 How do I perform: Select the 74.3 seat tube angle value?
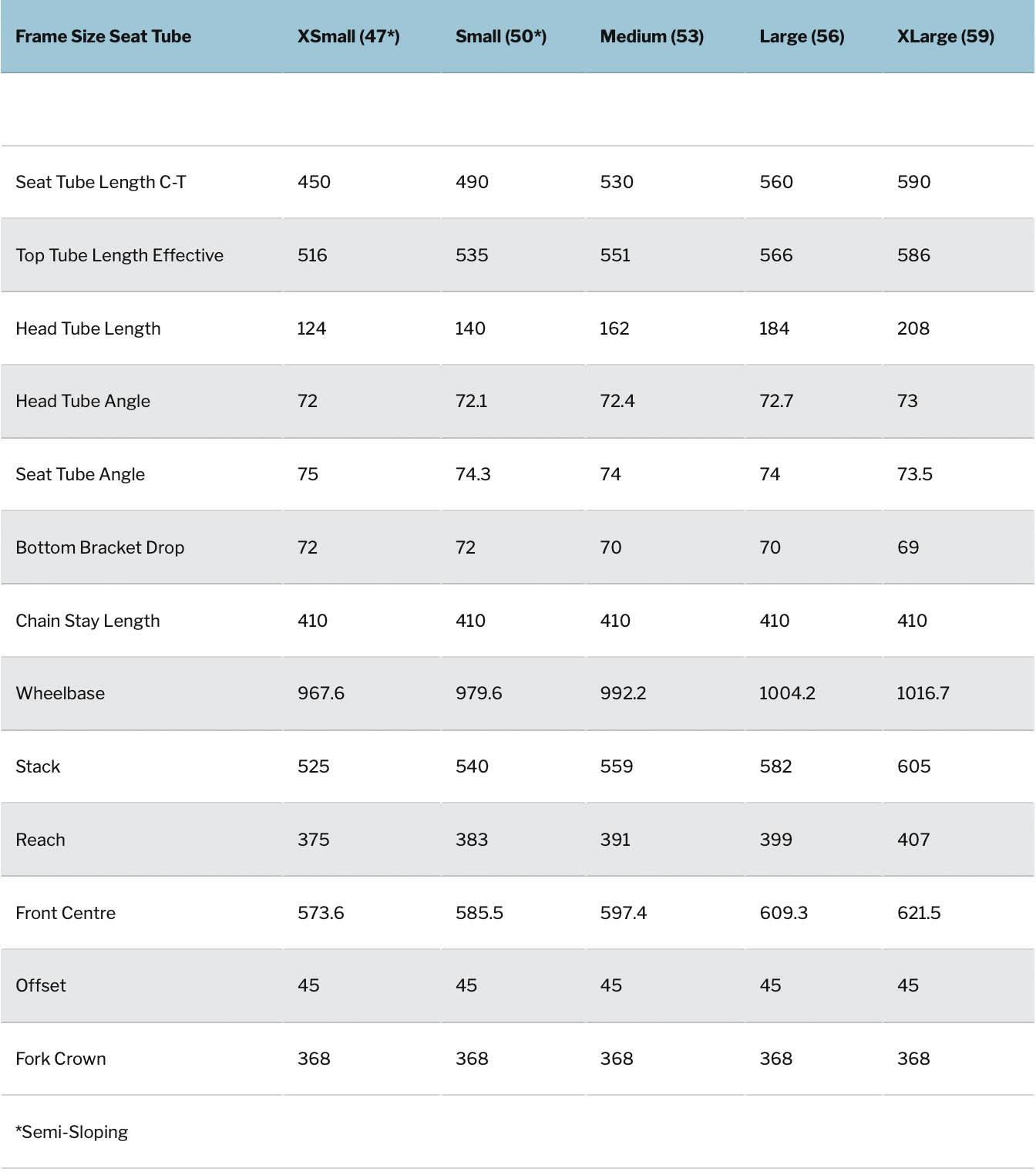click(x=473, y=474)
